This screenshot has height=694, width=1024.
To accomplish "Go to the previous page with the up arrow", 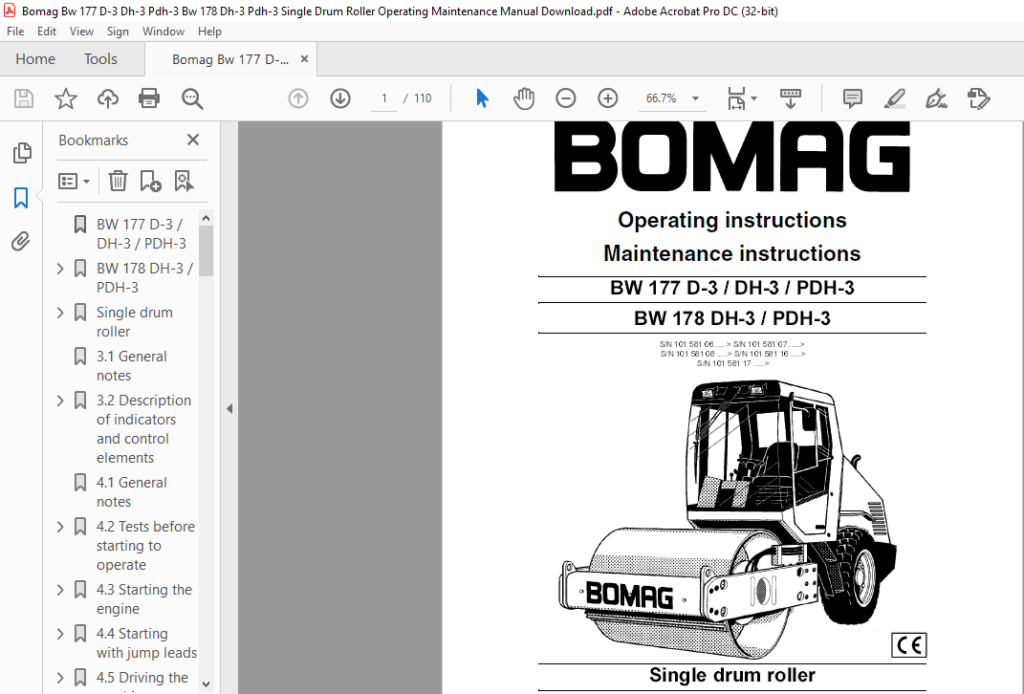I will pyautogui.click(x=298, y=99).
